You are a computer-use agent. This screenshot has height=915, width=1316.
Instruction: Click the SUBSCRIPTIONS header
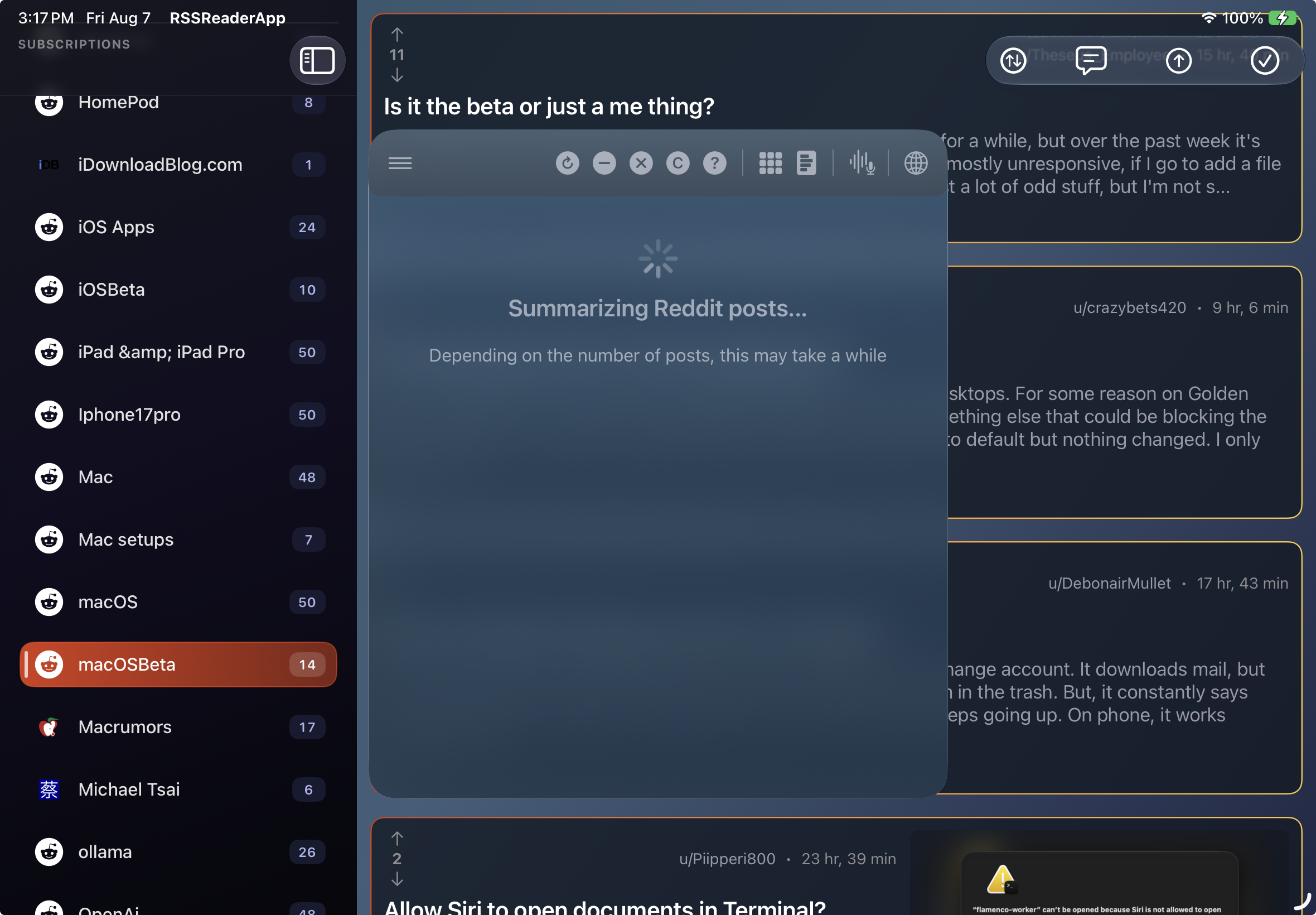(x=75, y=44)
